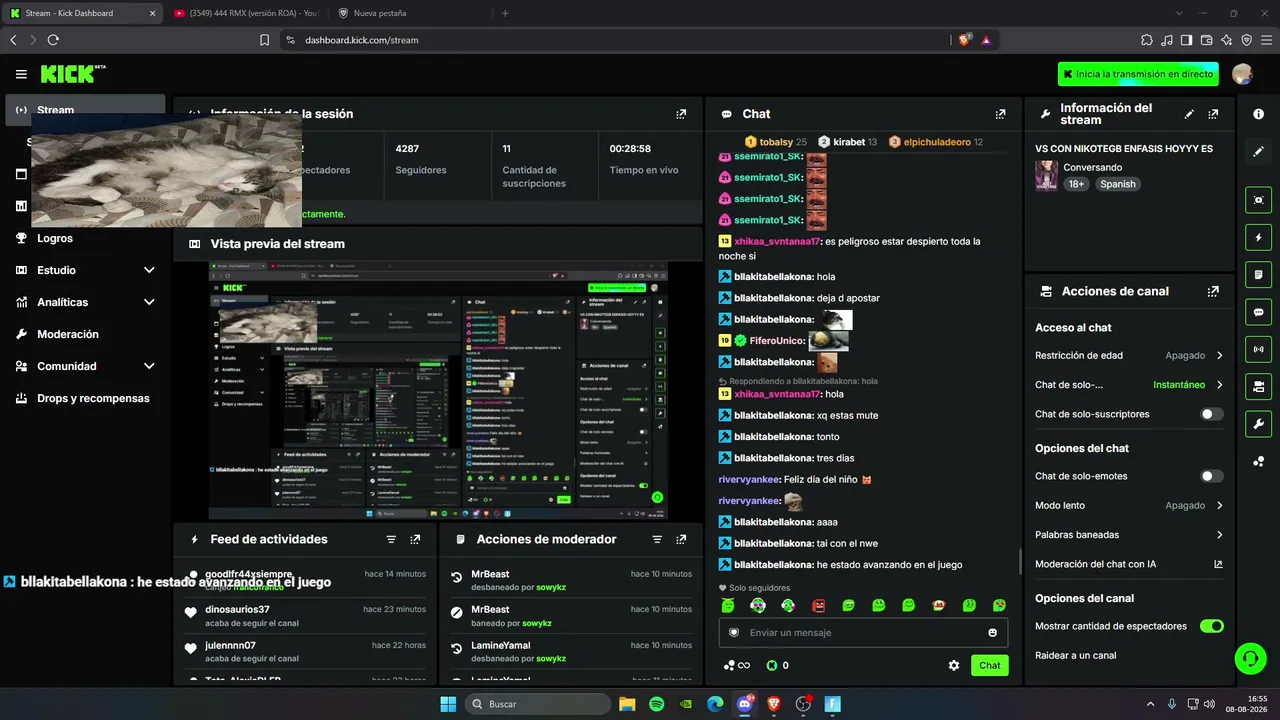Open the Kick hamburger menu

coord(21,74)
